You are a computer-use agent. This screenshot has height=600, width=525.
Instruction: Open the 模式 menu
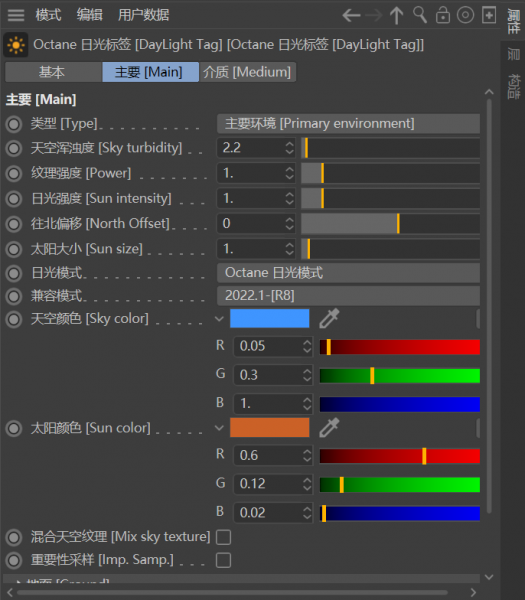click(48, 15)
